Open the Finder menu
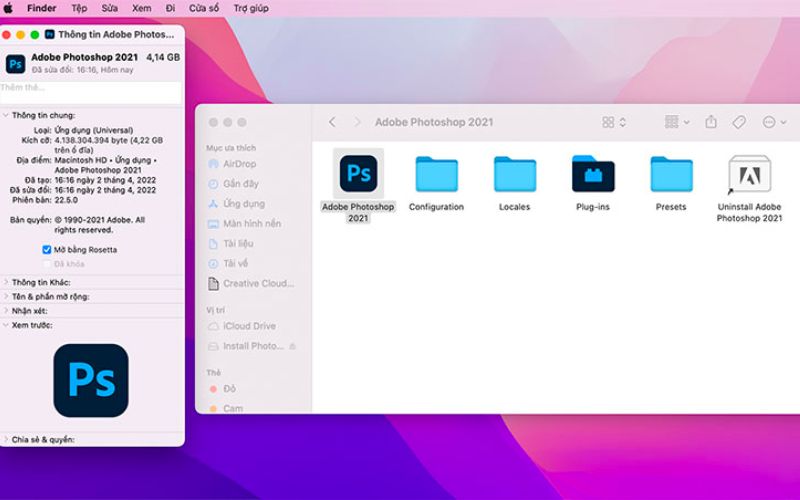 click(x=41, y=8)
